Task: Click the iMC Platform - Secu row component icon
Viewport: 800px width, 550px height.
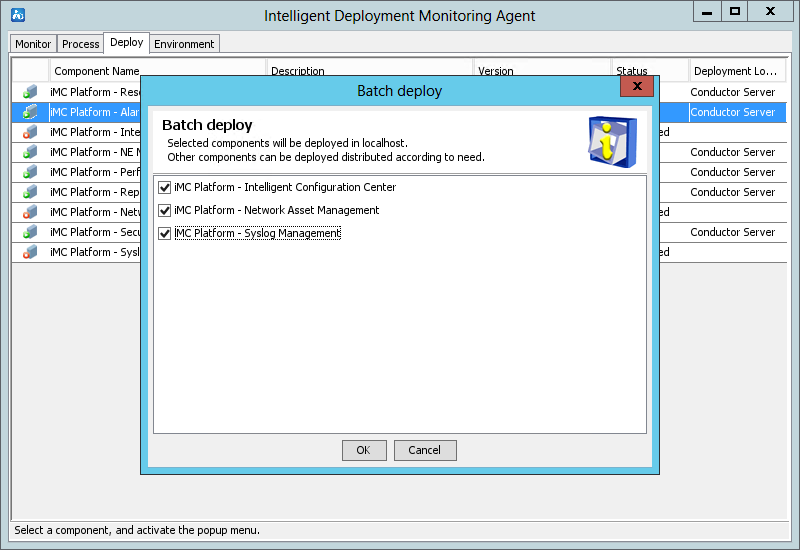Action: pyautogui.click(x=30, y=232)
